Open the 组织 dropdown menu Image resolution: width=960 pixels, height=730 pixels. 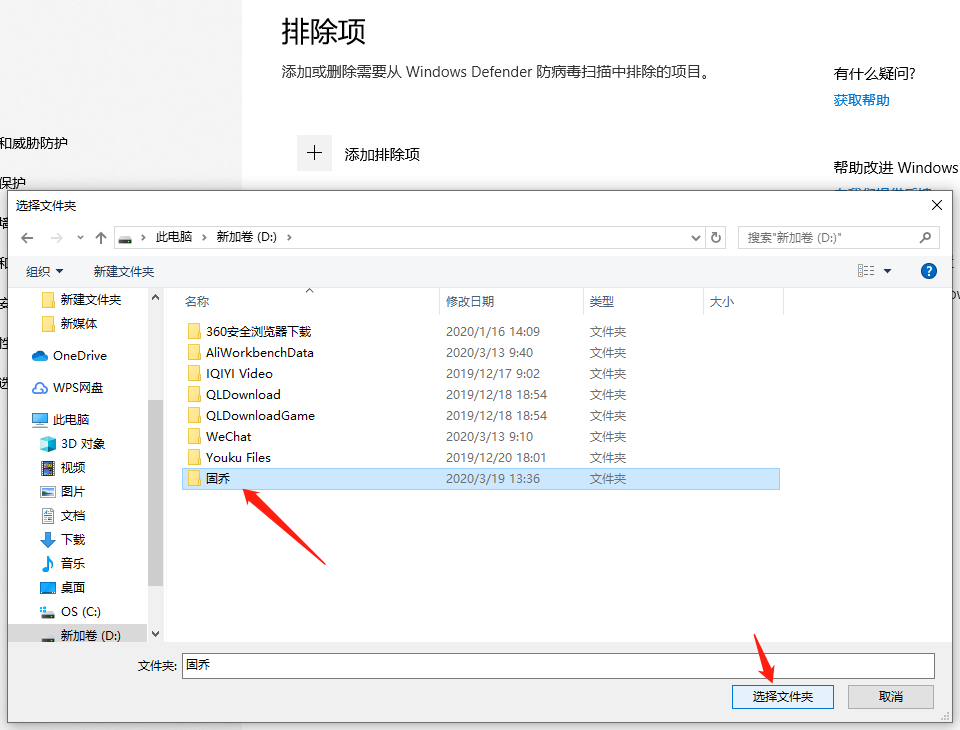click(x=45, y=272)
